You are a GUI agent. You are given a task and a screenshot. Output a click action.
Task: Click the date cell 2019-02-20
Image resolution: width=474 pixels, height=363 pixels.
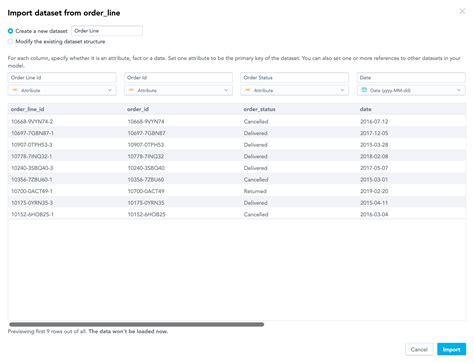click(x=374, y=191)
